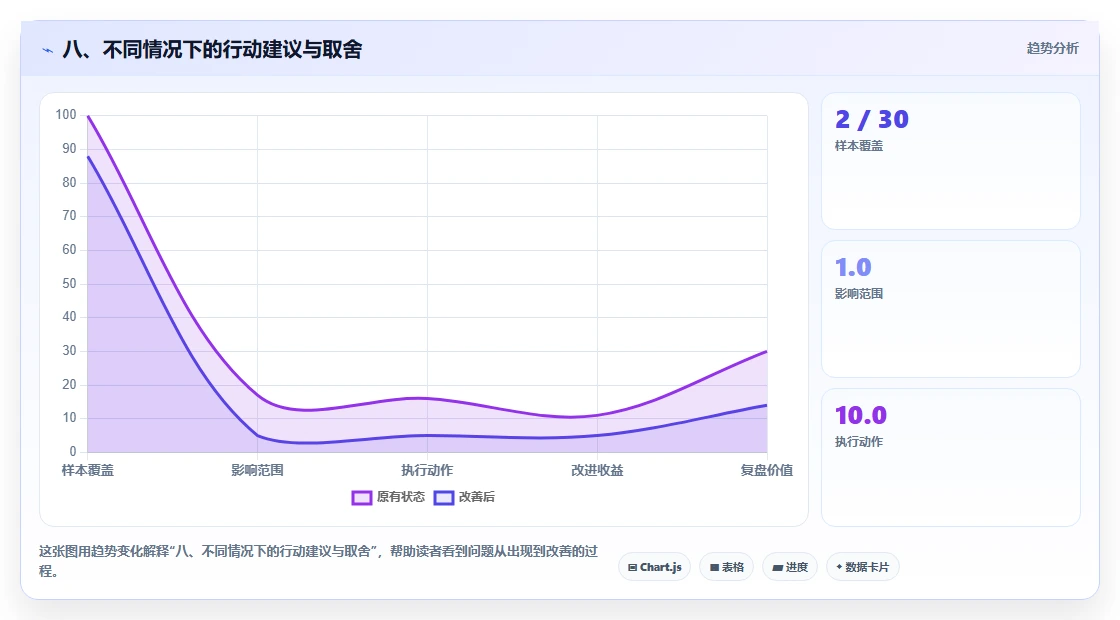
Task: Click the trend icon beside the section title
Action: point(48,51)
